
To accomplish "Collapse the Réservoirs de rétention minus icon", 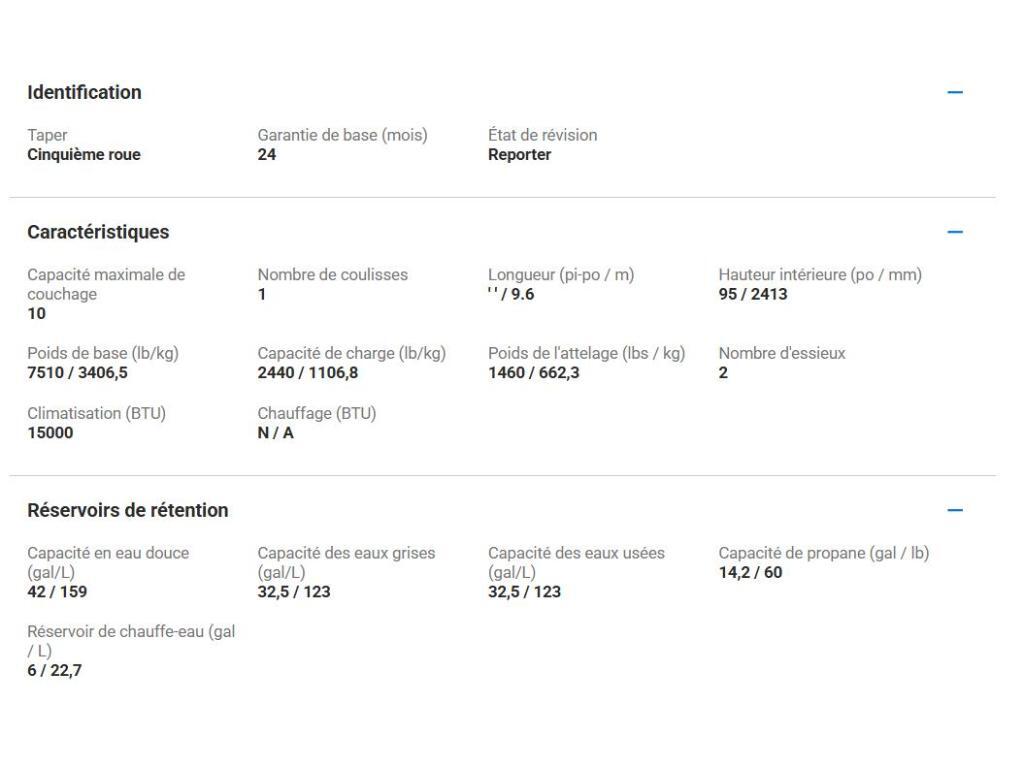I will pos(955,510).
